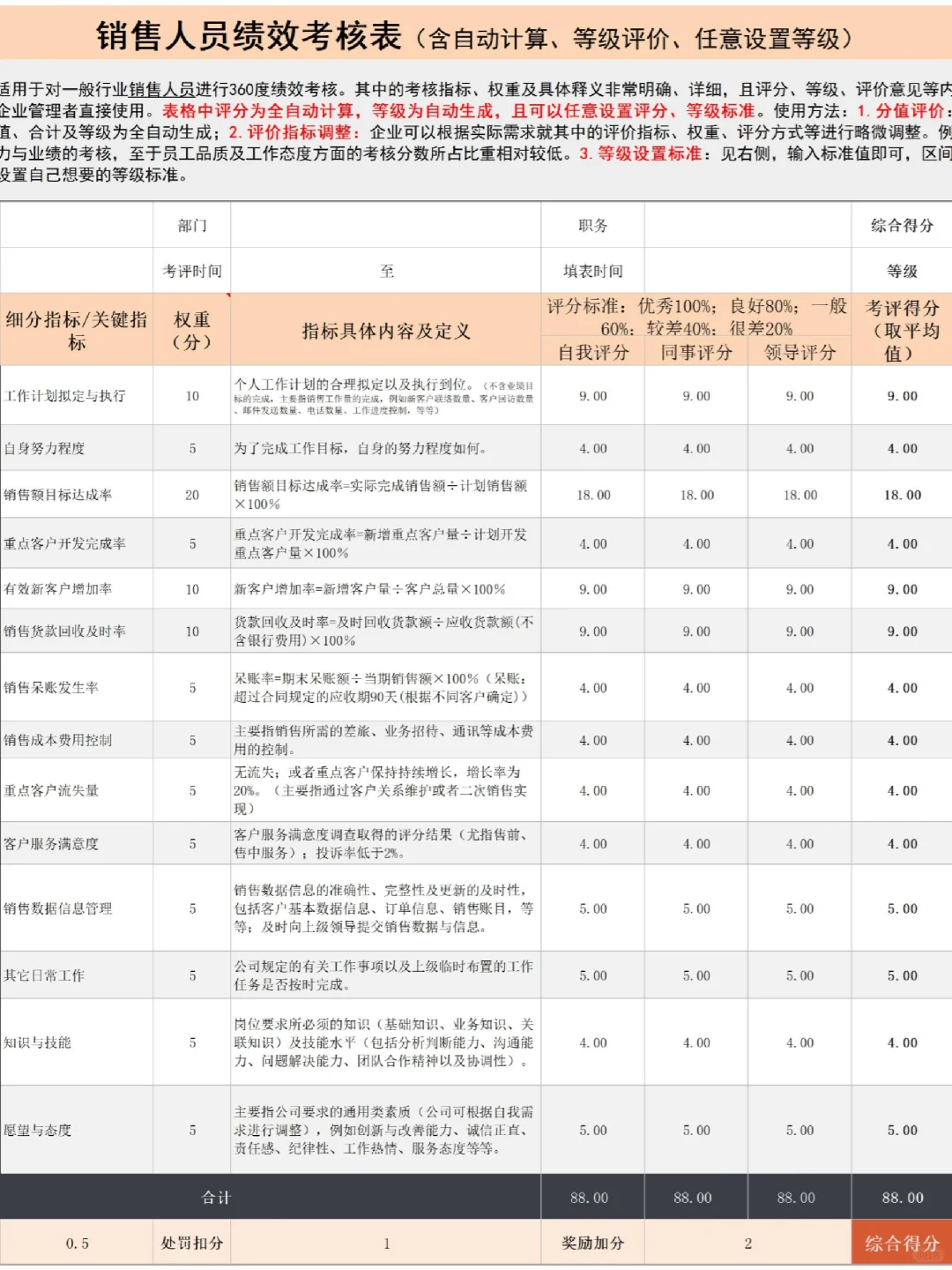Select the 自我评分 column header
The width and height of the screenshot is (952, 1270).
pos(592,351)
